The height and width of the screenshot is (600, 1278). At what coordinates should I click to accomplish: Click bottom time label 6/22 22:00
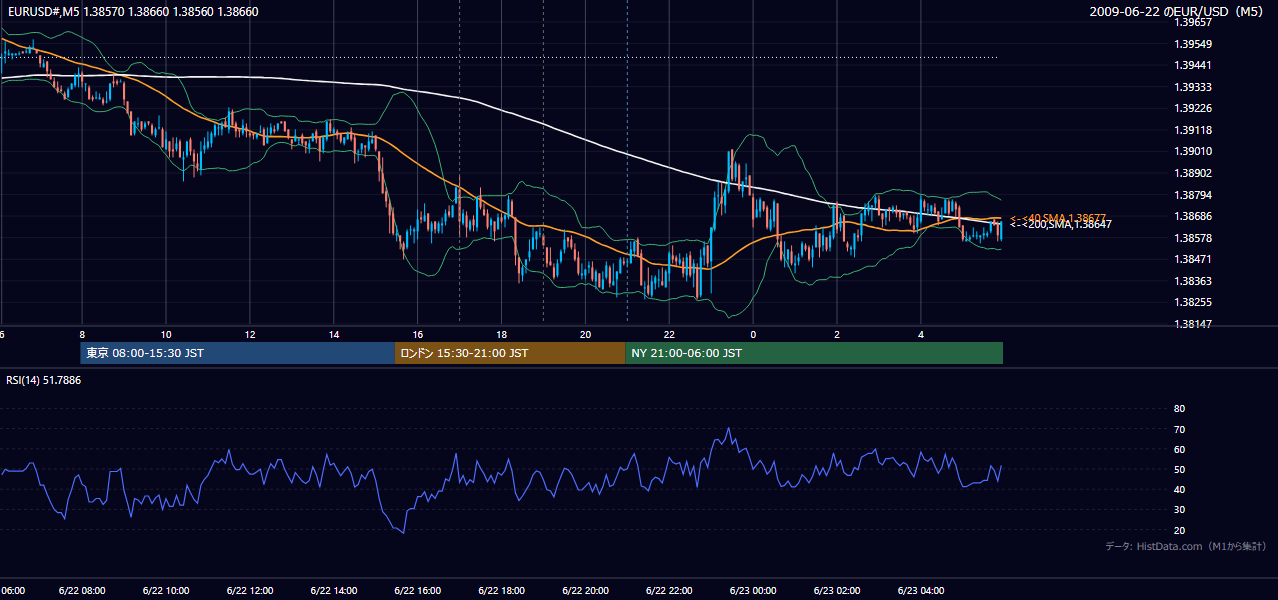[670, 590]
